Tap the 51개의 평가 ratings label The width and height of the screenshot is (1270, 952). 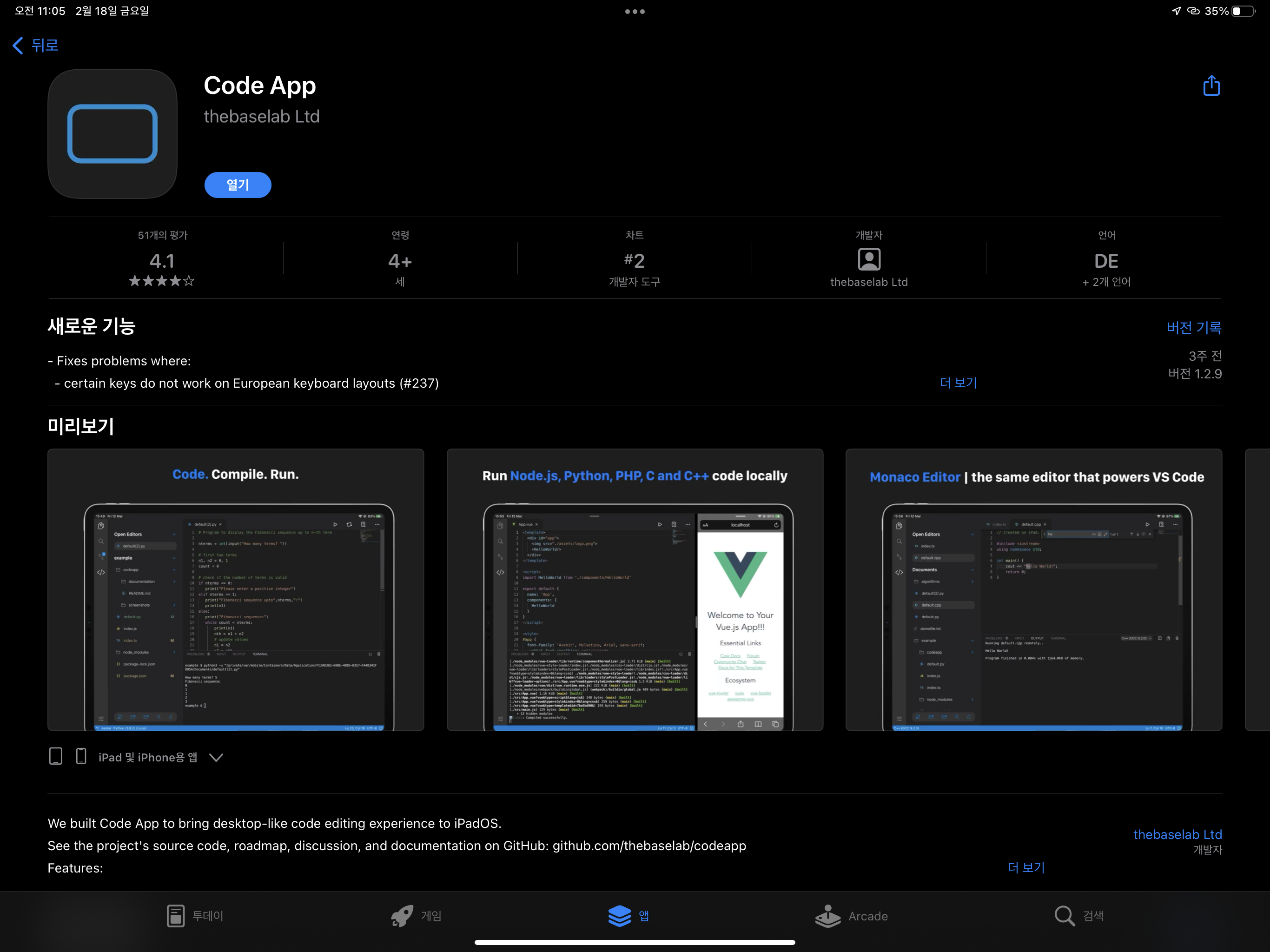pyautogui.click(x=163, y=235)
